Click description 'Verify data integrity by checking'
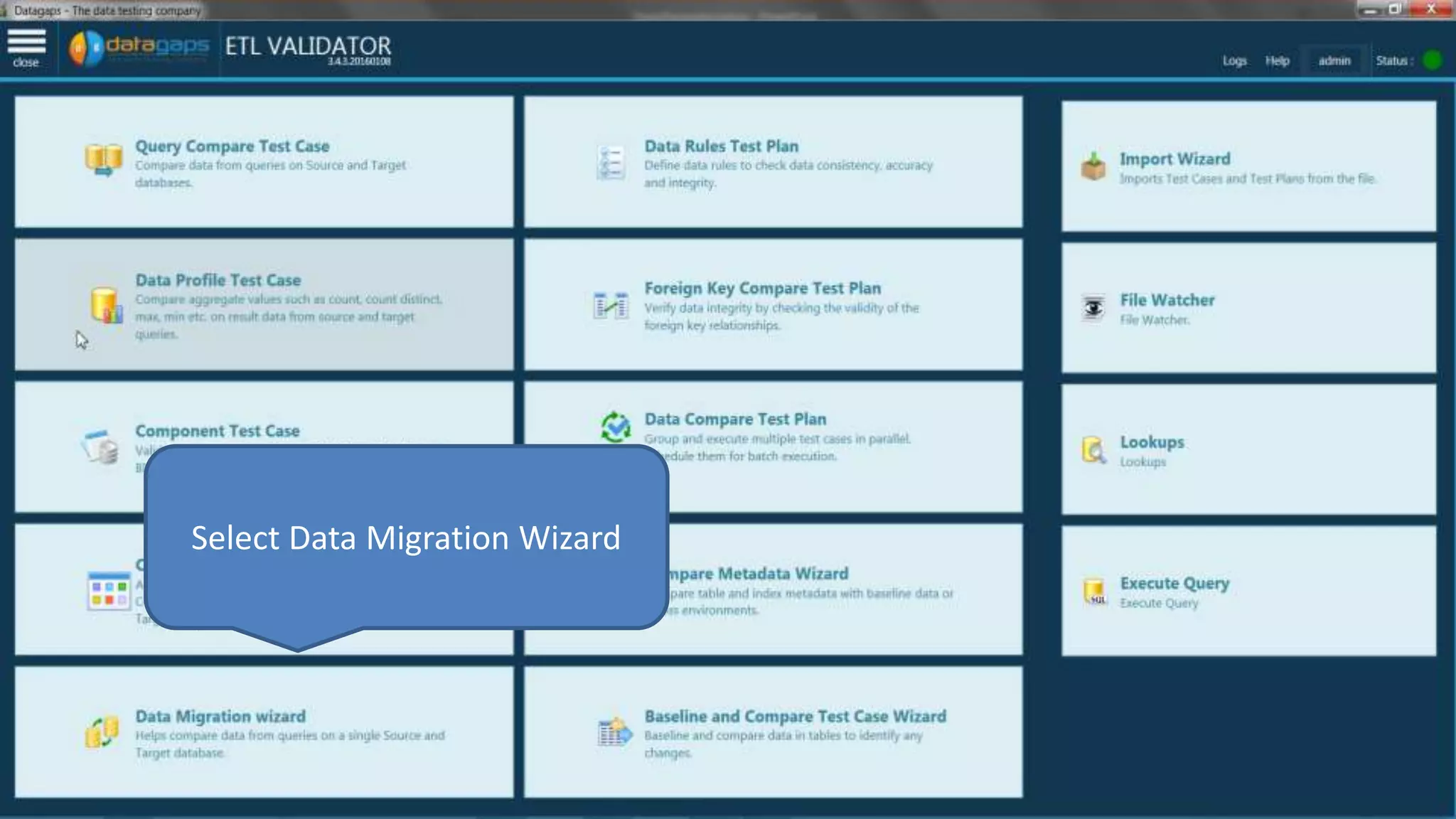 click(782, 316)
